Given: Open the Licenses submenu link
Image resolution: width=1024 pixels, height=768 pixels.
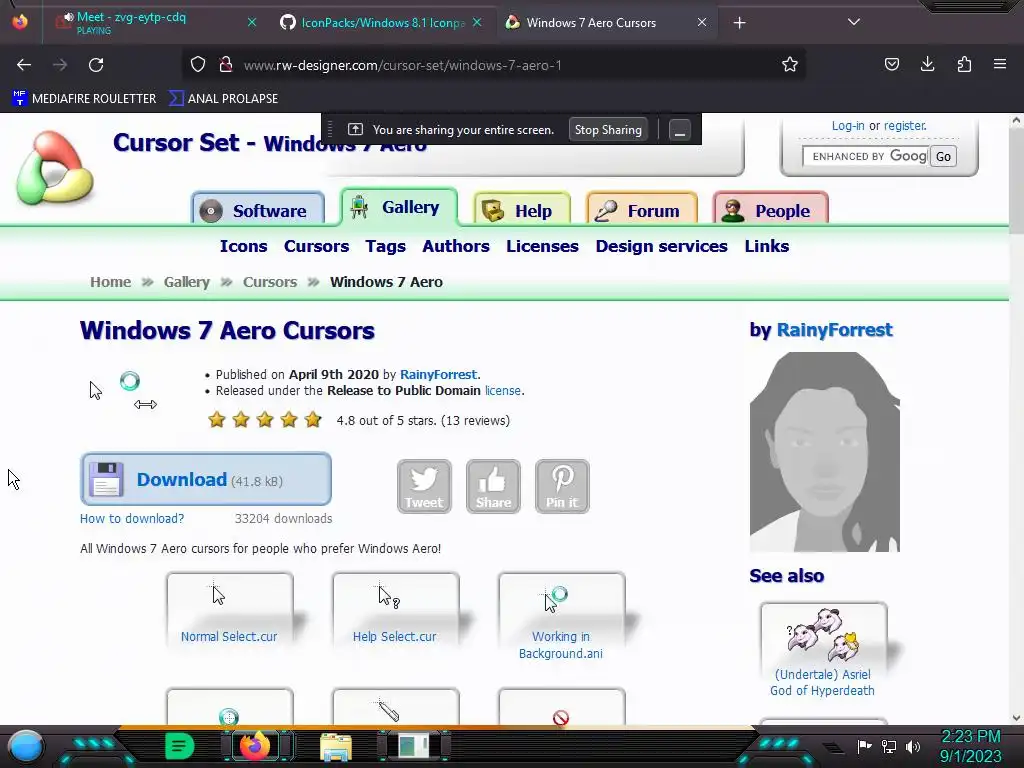Looking at the screenshot, I should pos(542,246).
